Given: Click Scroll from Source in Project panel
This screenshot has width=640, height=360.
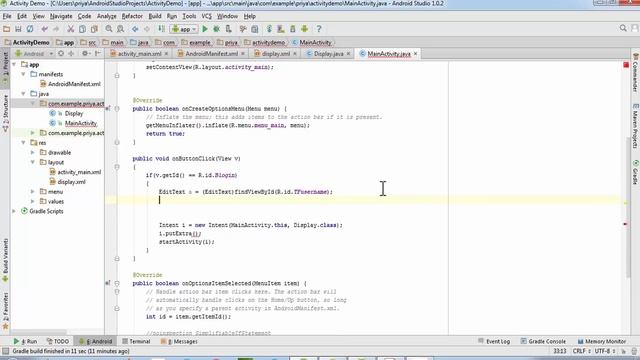Looking at the screenshot, I should pyautogui.click(x=61, y=53).
